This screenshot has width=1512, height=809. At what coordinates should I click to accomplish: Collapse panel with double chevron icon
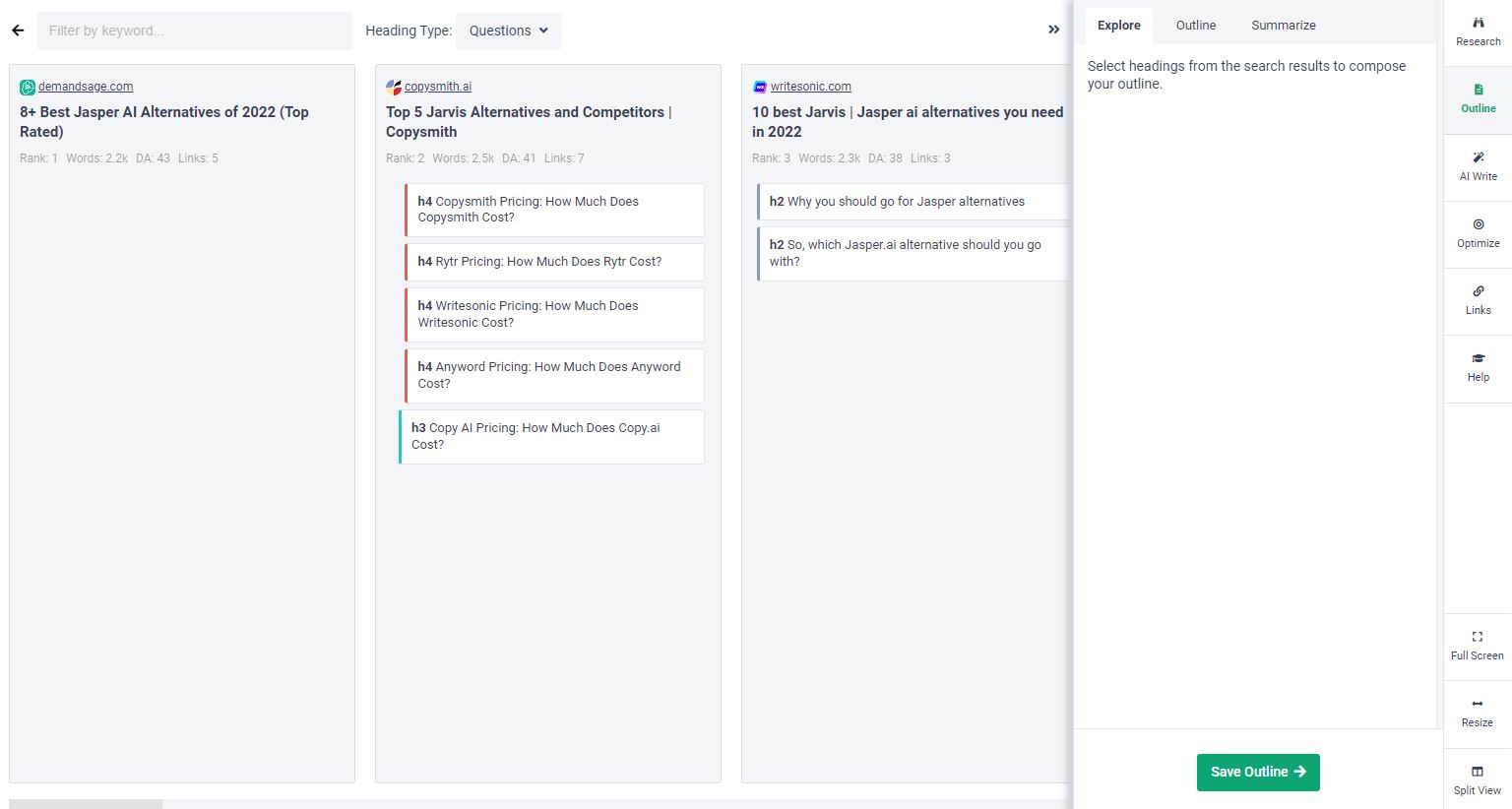pos(1054,30)
